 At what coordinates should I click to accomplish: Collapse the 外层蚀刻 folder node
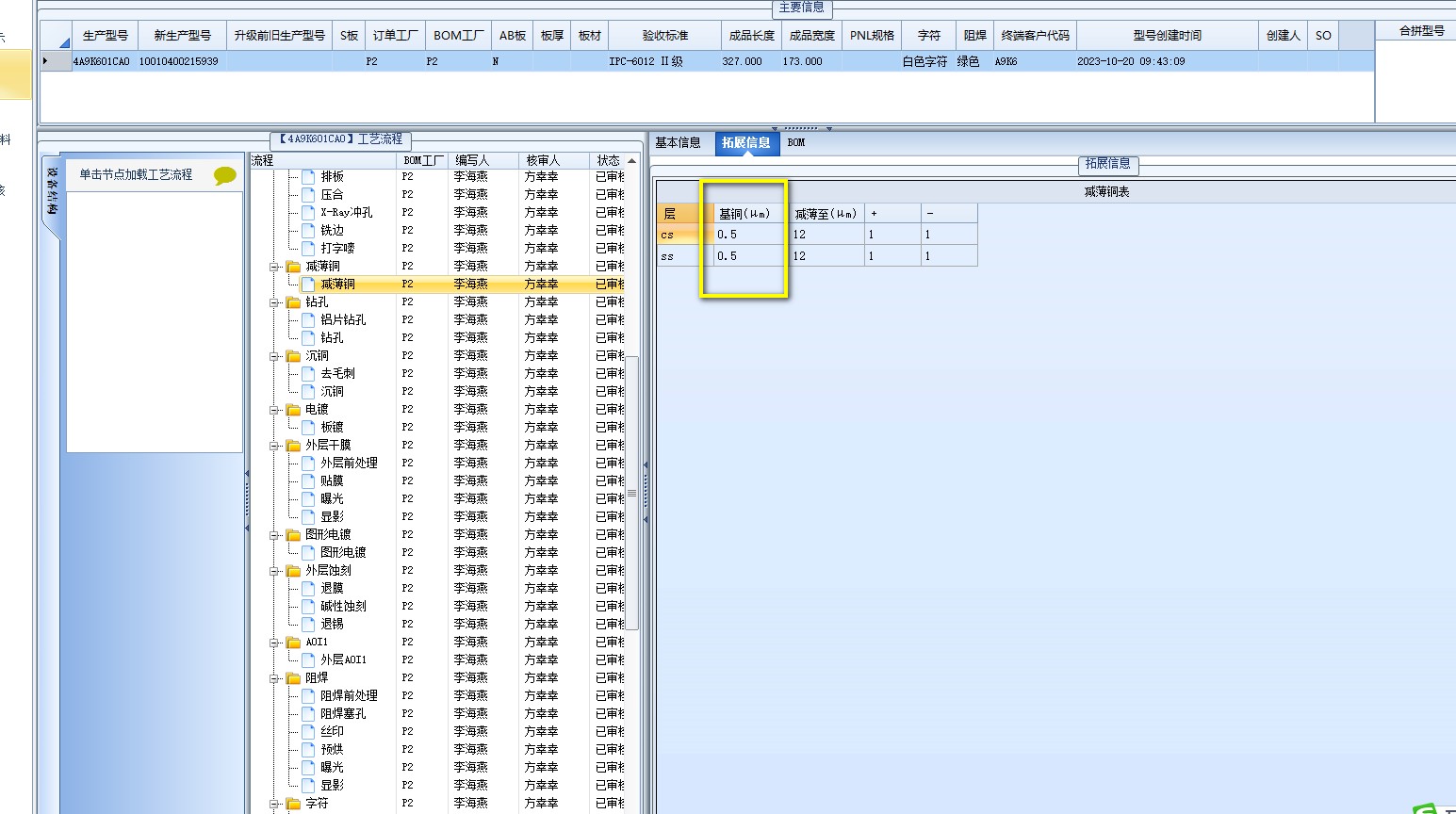tap(274, 571)
